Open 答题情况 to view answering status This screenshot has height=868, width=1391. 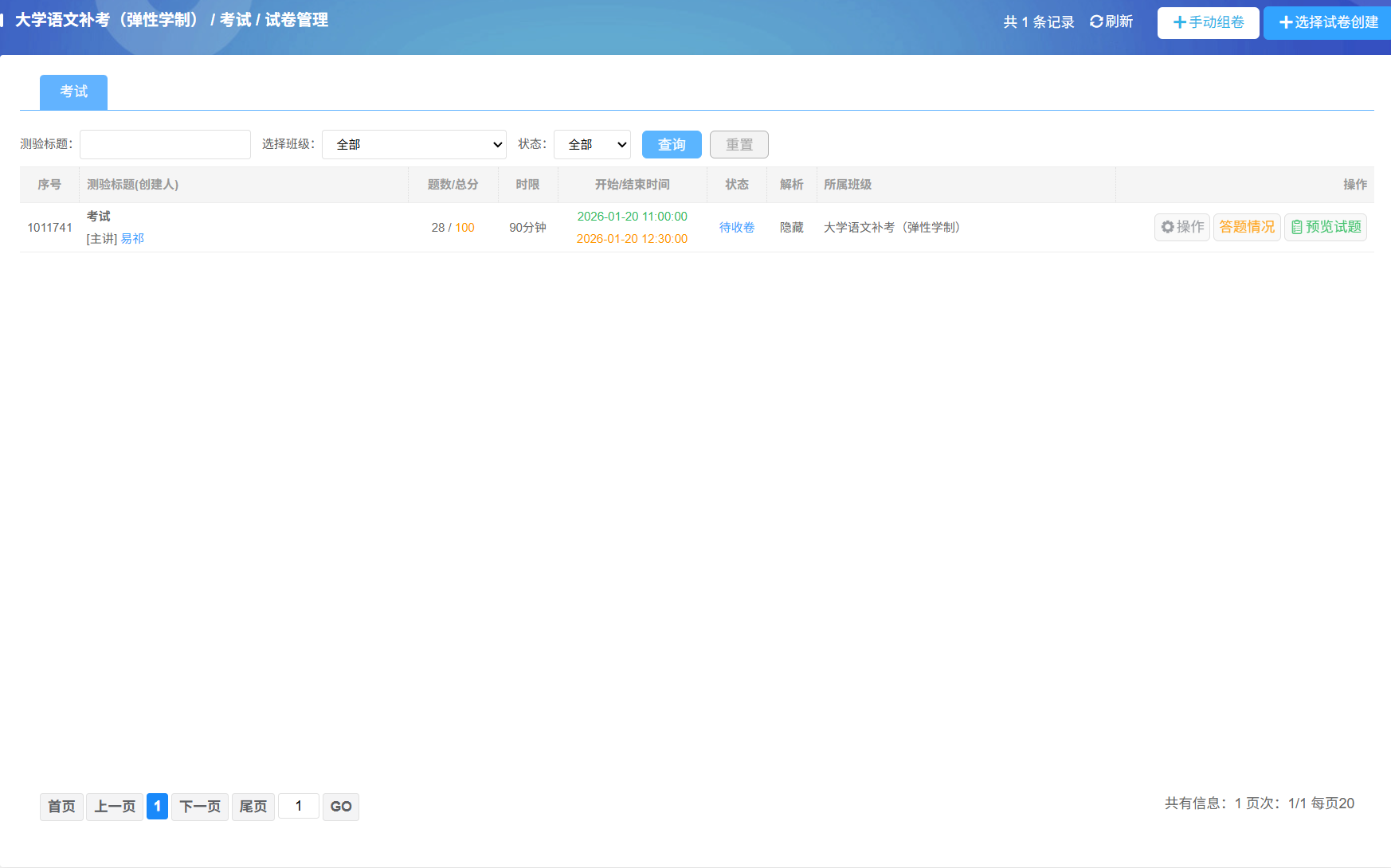1247,227
